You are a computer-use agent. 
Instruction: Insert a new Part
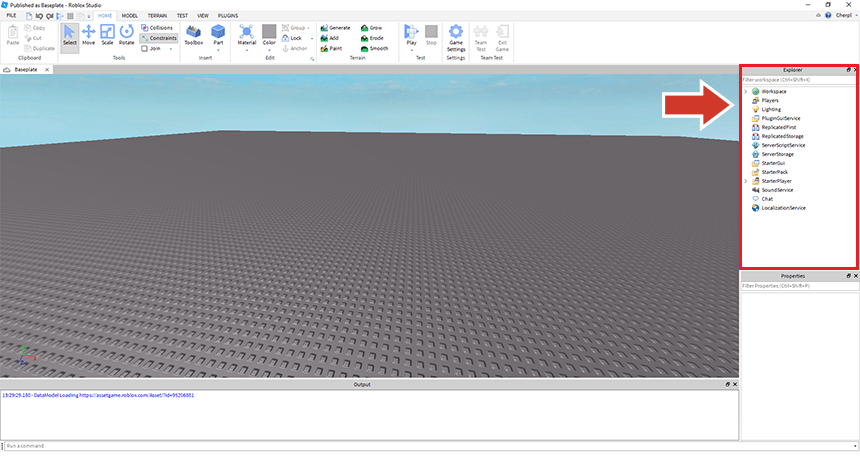pyautogui.click(x=218, y=34)
